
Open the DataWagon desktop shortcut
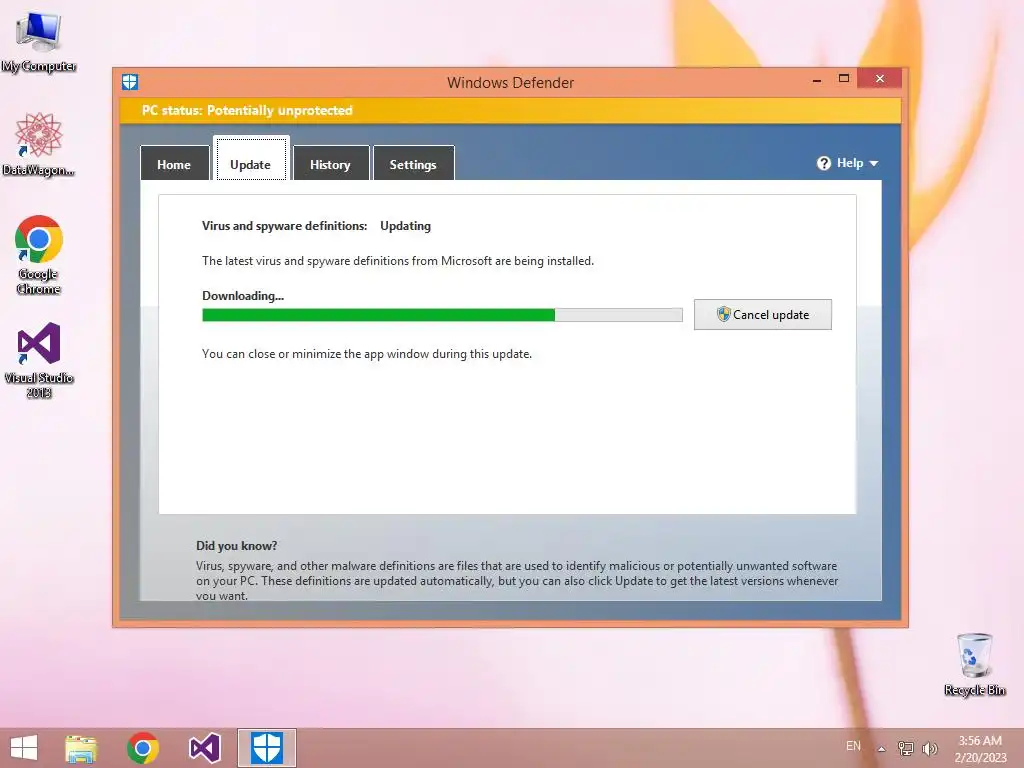[39, 145]
